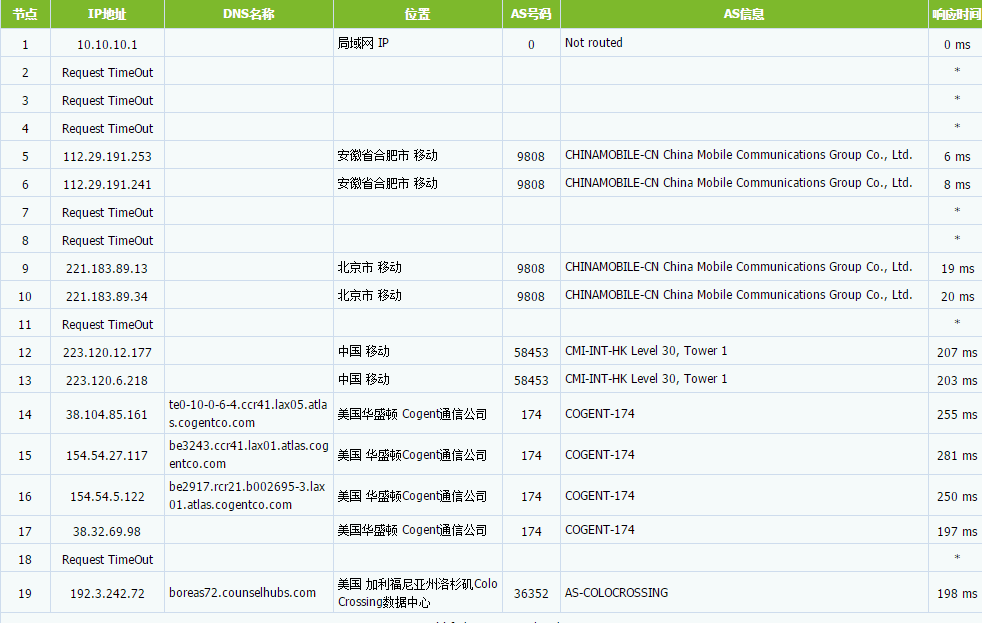Click node number 19
Image resolution: width=982 pixels, height=623 pixels.
(25, 594)
